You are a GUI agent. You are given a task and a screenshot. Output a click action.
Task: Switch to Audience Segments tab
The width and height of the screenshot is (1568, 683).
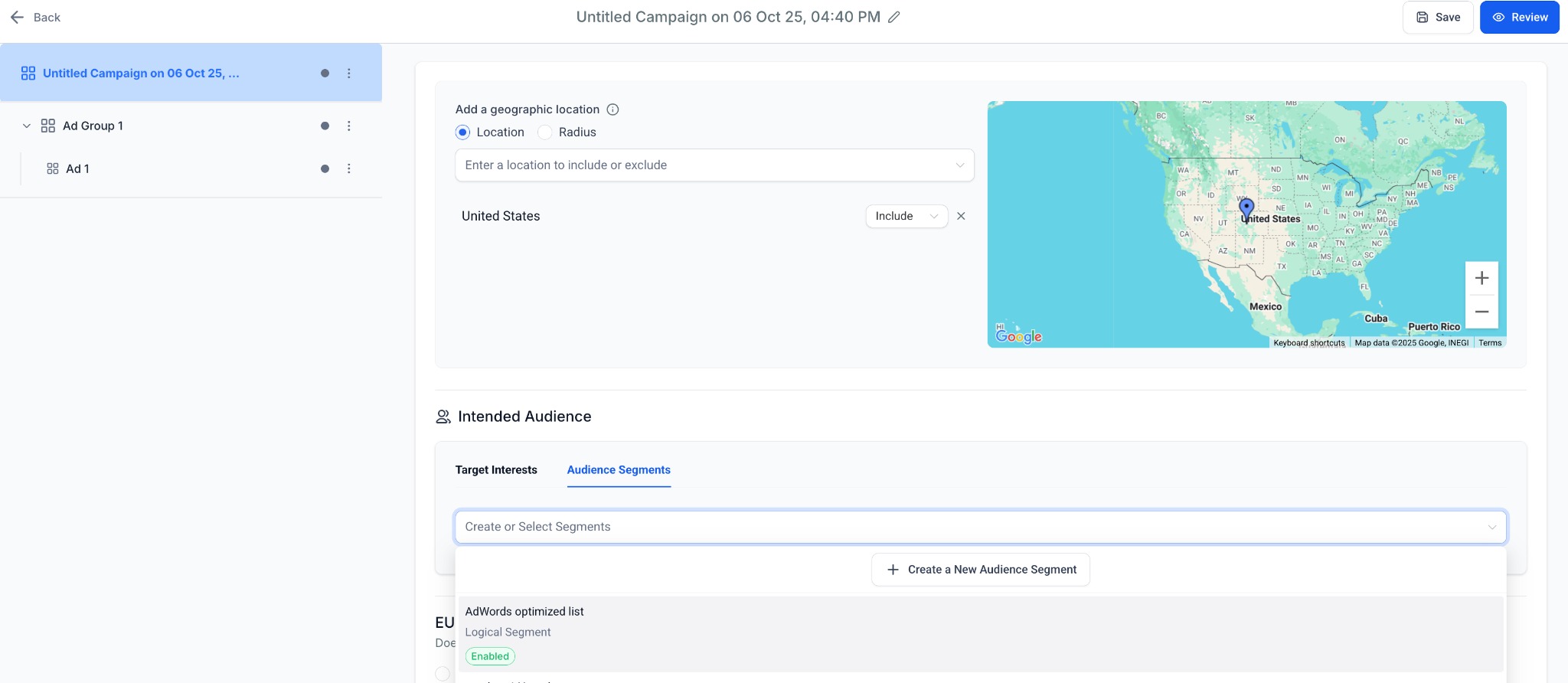(x=619, y=470)
